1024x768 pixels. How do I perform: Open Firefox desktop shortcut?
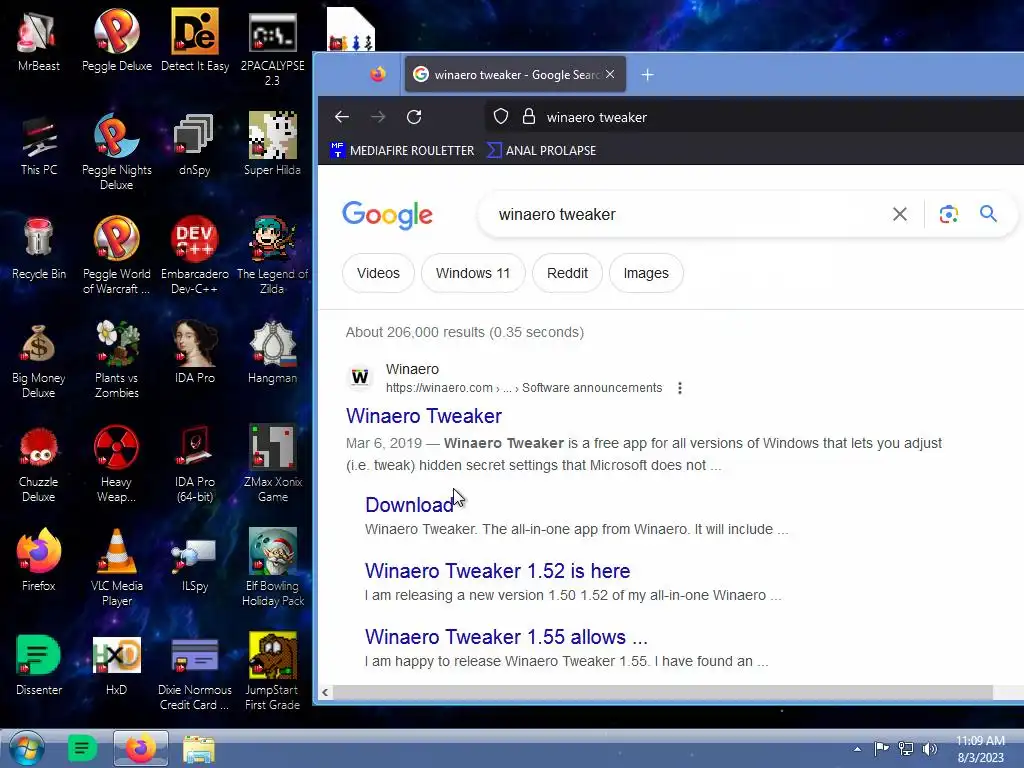[39, 560]
